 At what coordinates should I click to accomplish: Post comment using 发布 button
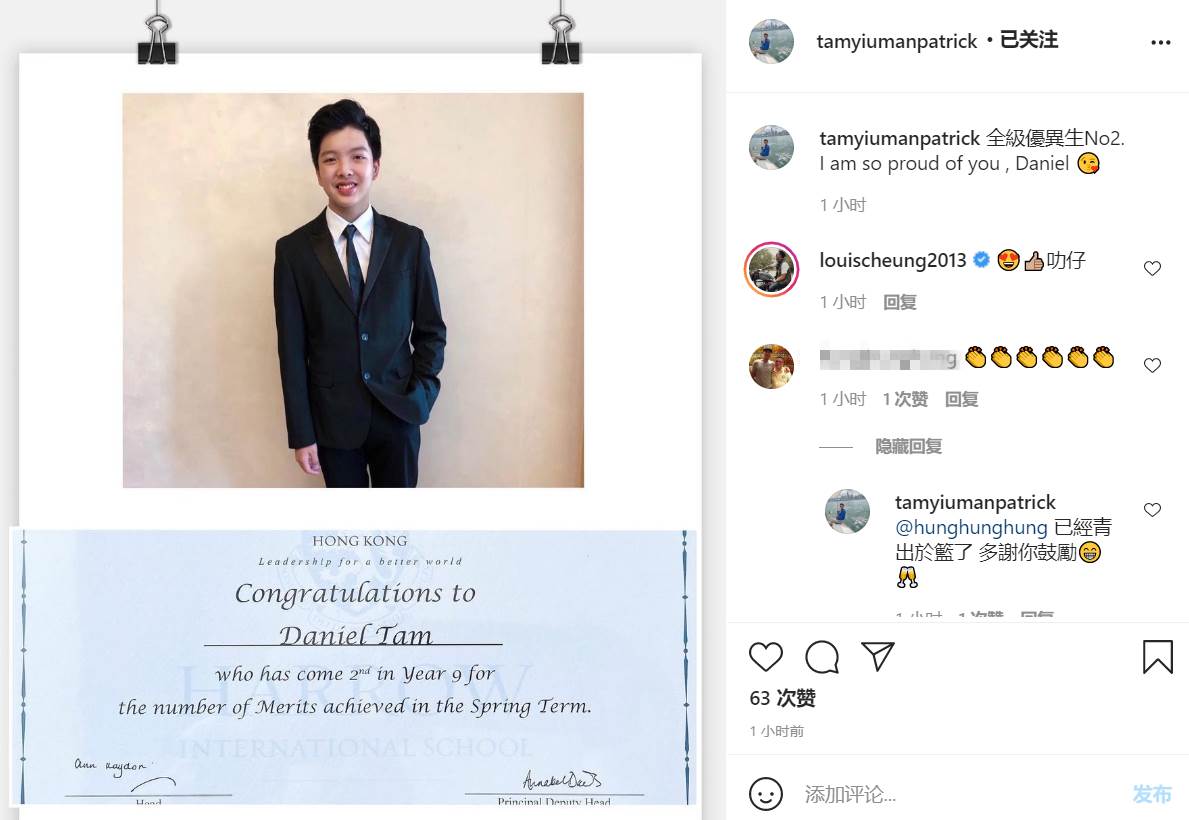[1152, 794]
